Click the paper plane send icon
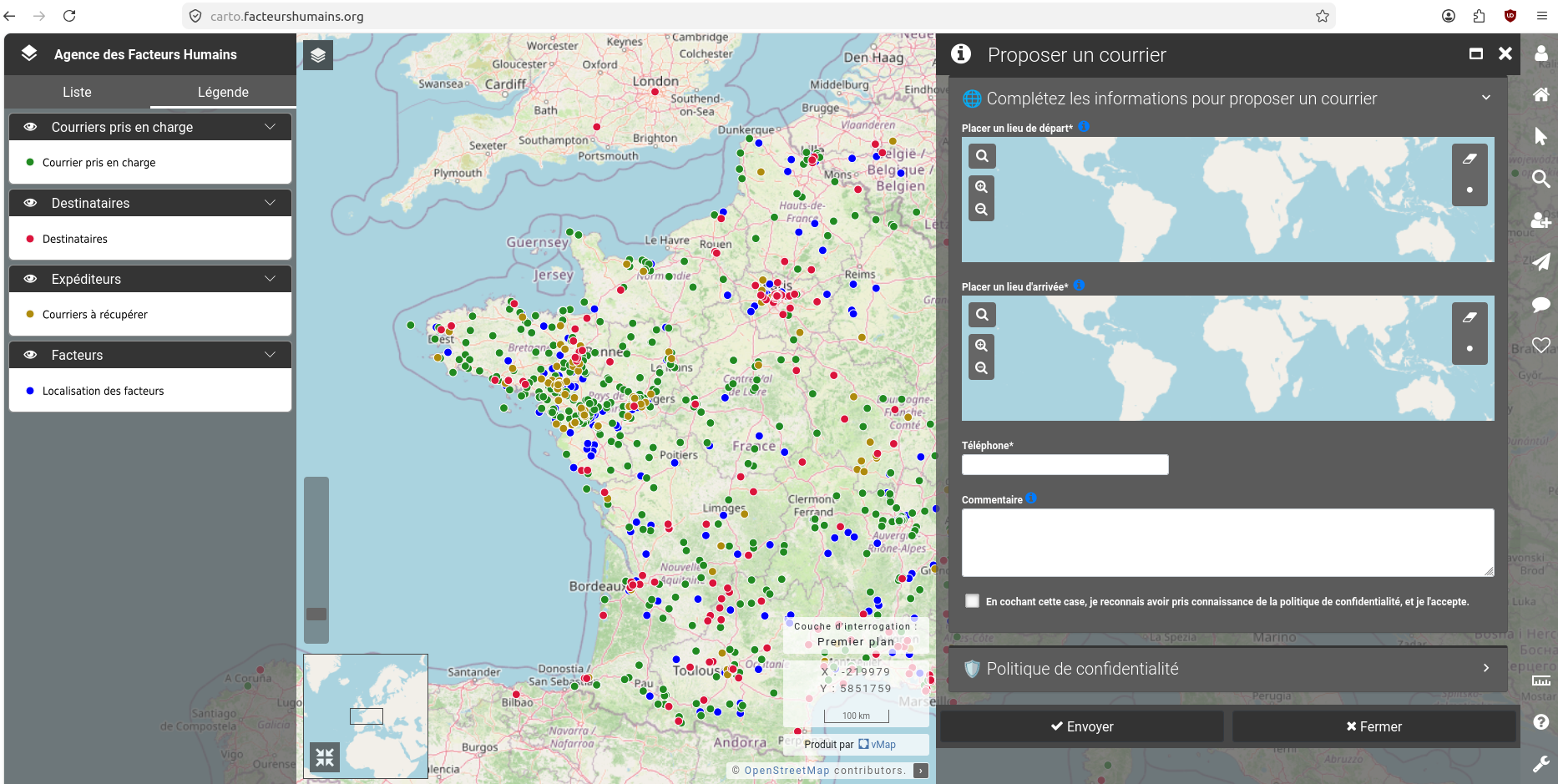Viewport: 1558px width, 784px height. coord(1541,262)
